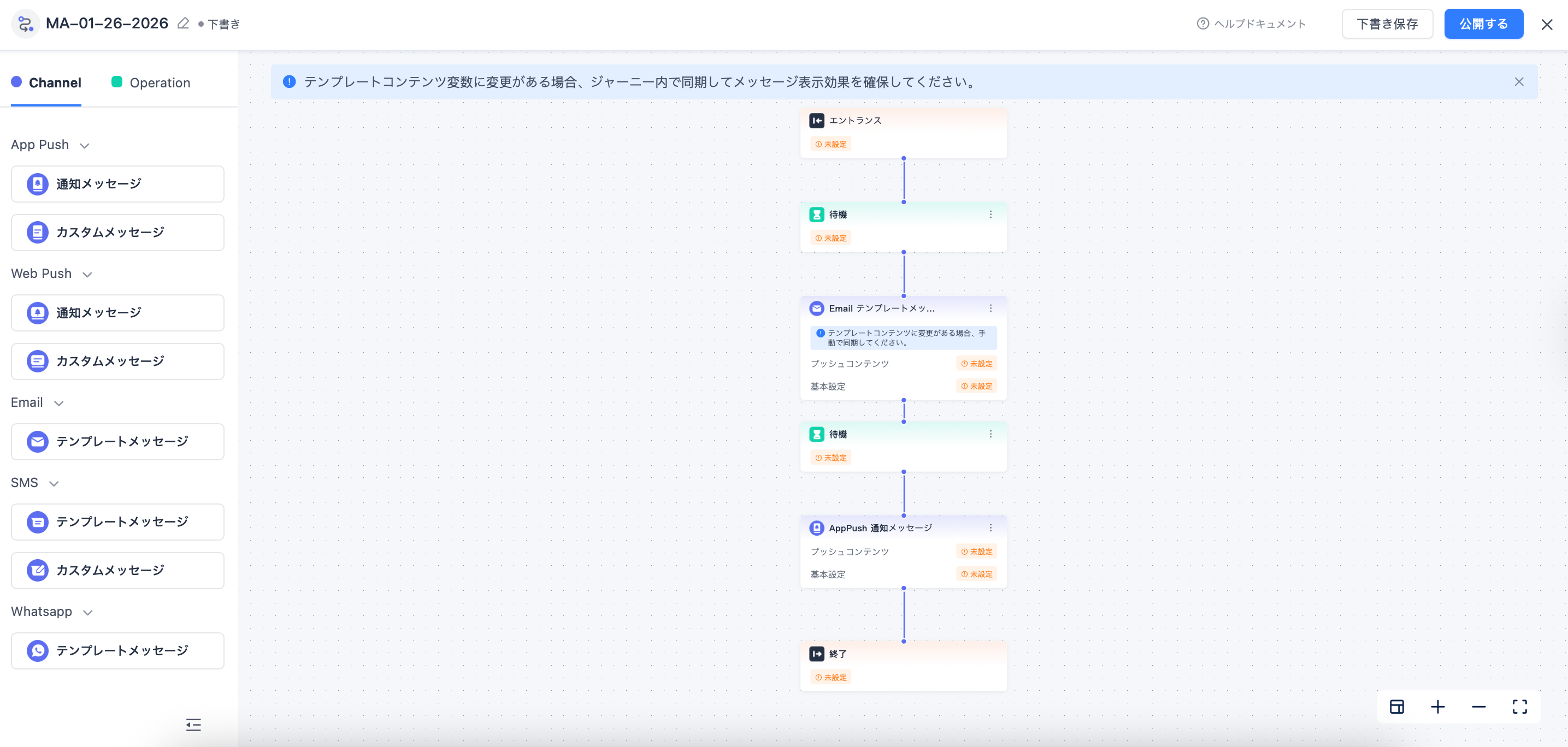This screenshot has width=1568, height=747.
Task: Select the Email テンプレートメッセージ icon in sidebar
Action: [37, 442]
